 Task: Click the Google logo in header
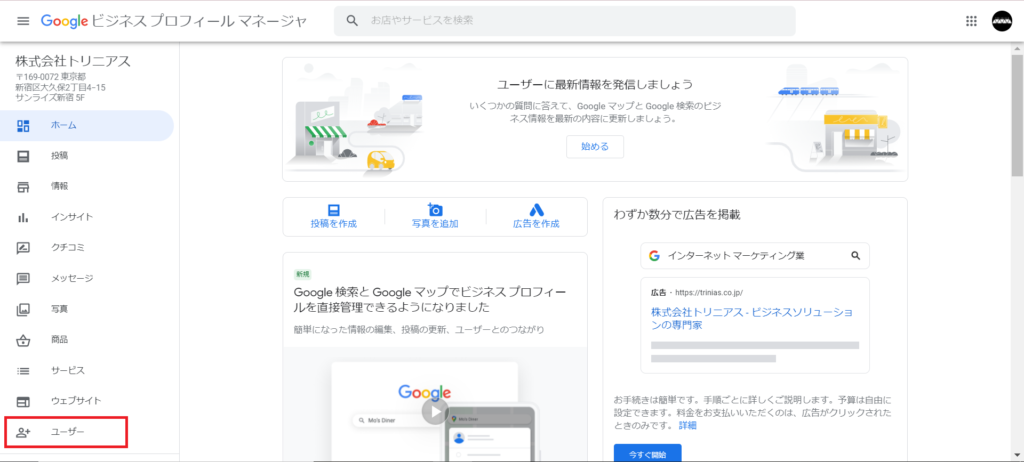click(x=64, y=21)
